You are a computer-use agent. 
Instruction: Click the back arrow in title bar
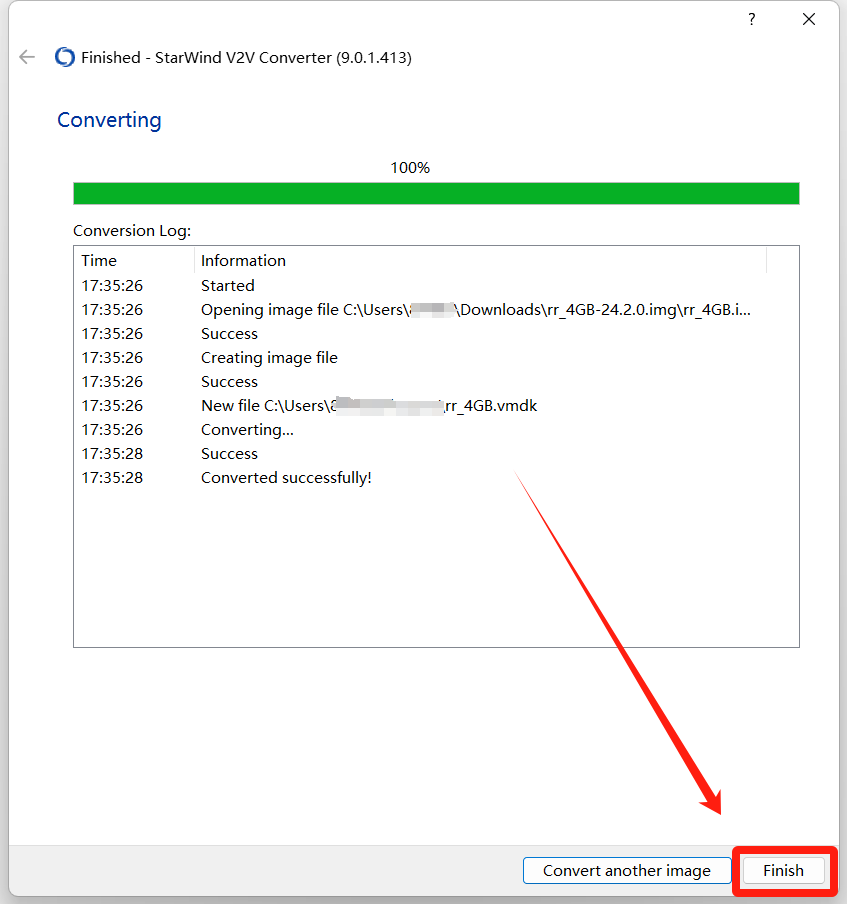tap(27, 58)
